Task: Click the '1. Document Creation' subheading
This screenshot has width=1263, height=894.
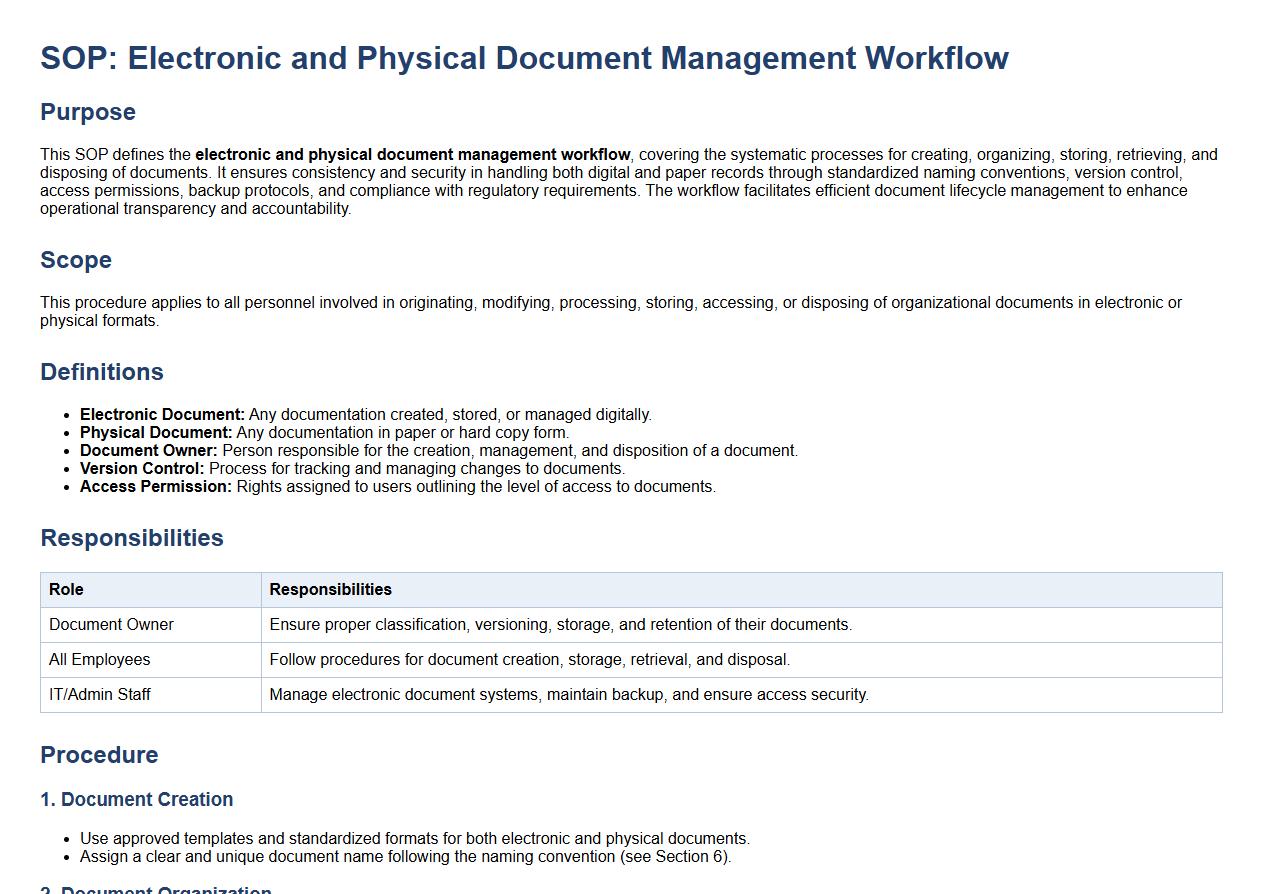Action: 137,800
